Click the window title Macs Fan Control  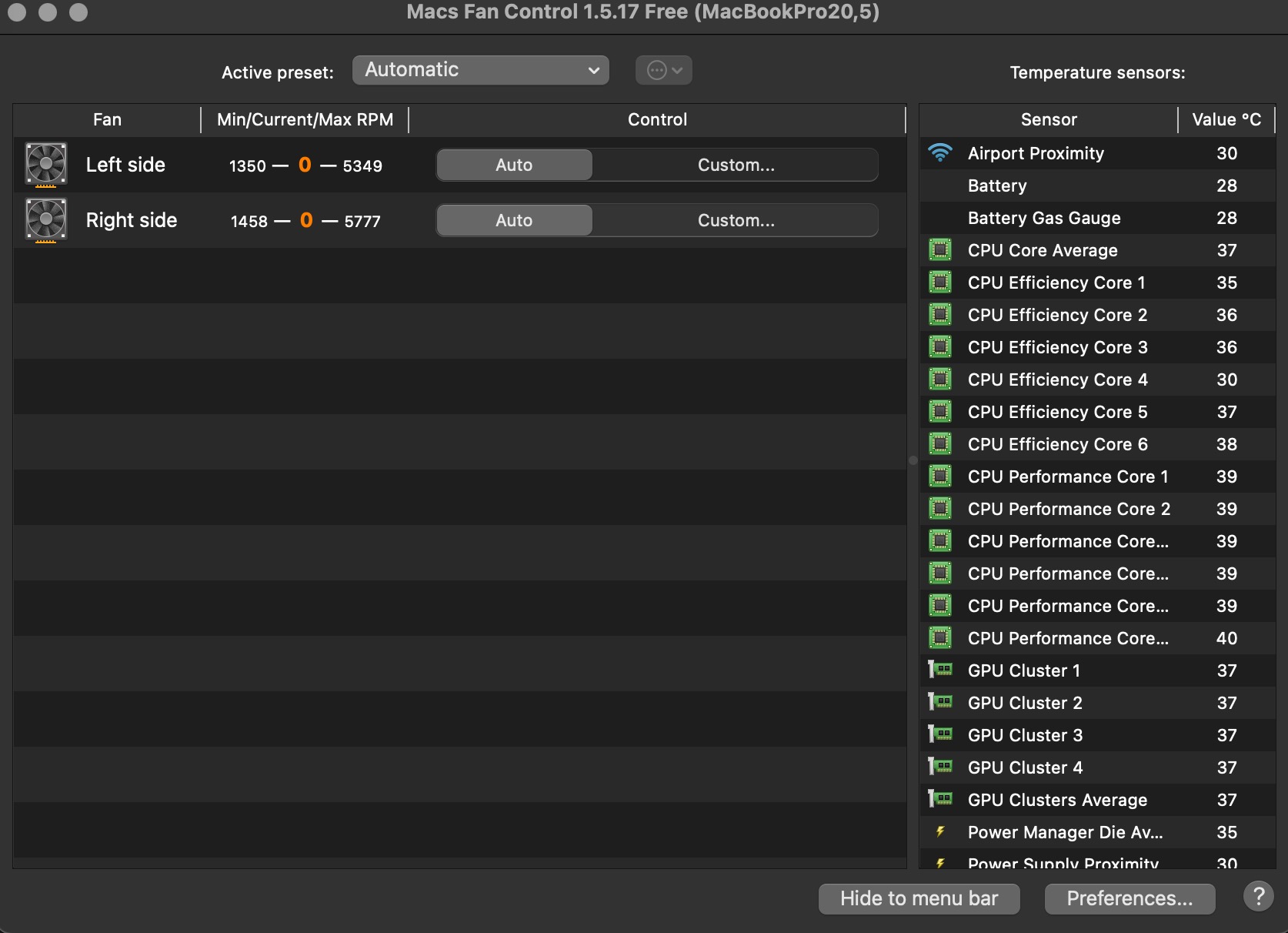[642, 12]
